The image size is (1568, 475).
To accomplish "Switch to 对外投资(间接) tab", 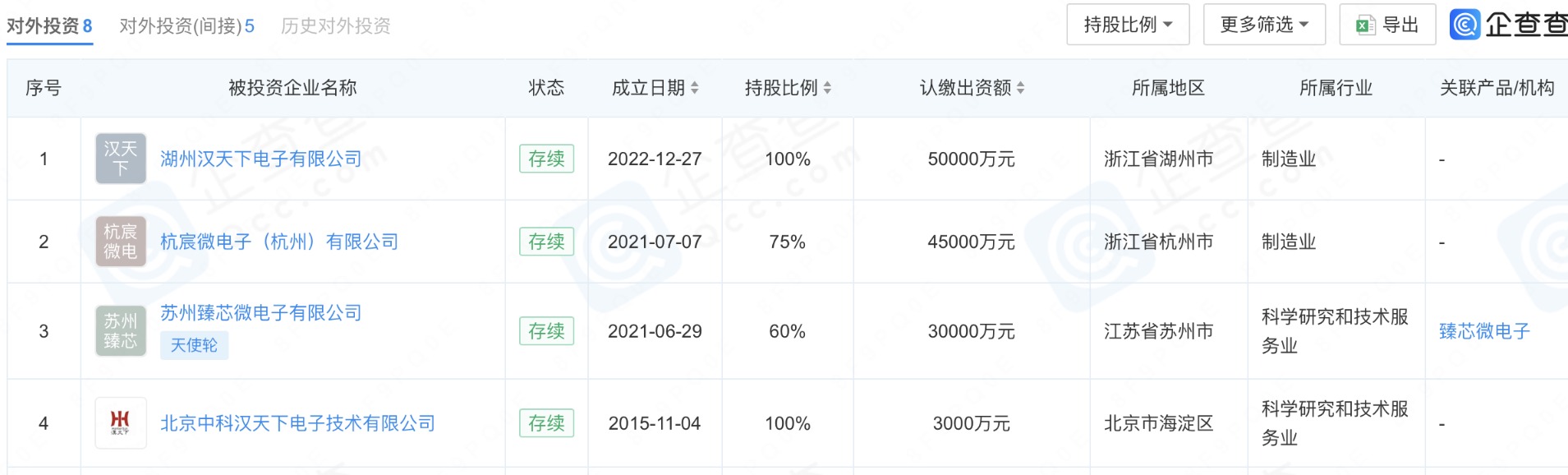I will [x=186, y=26].
